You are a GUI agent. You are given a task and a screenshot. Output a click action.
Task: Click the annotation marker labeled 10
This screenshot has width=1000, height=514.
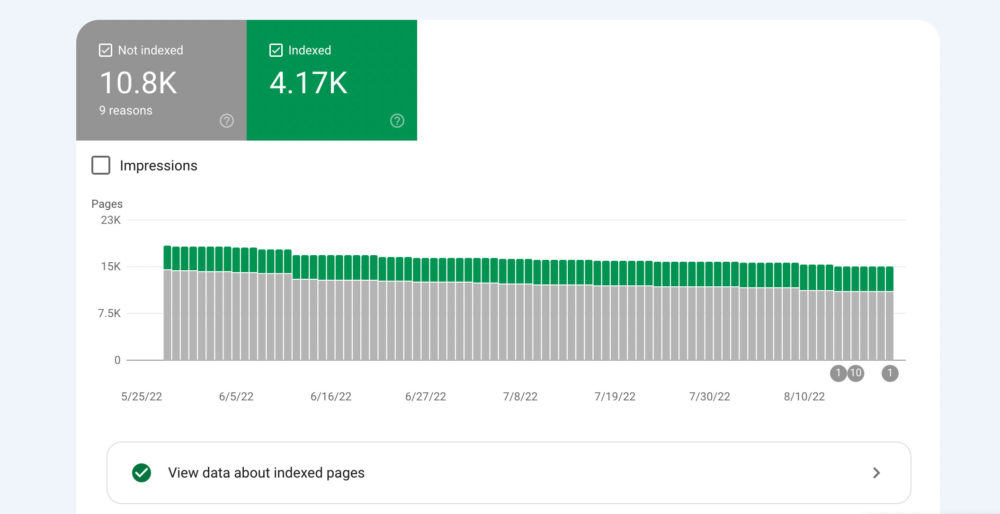click(x=855, y=373)
